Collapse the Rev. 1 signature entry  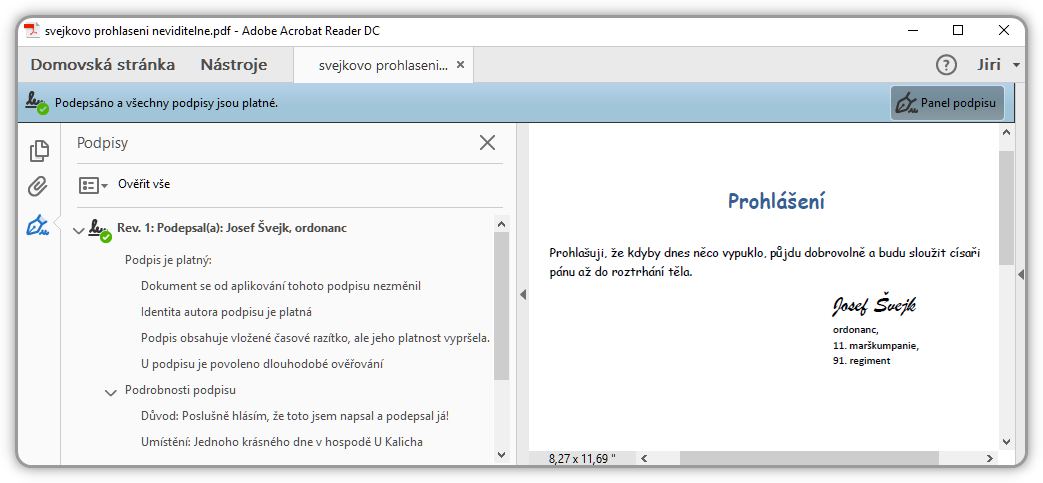(78, 230)
